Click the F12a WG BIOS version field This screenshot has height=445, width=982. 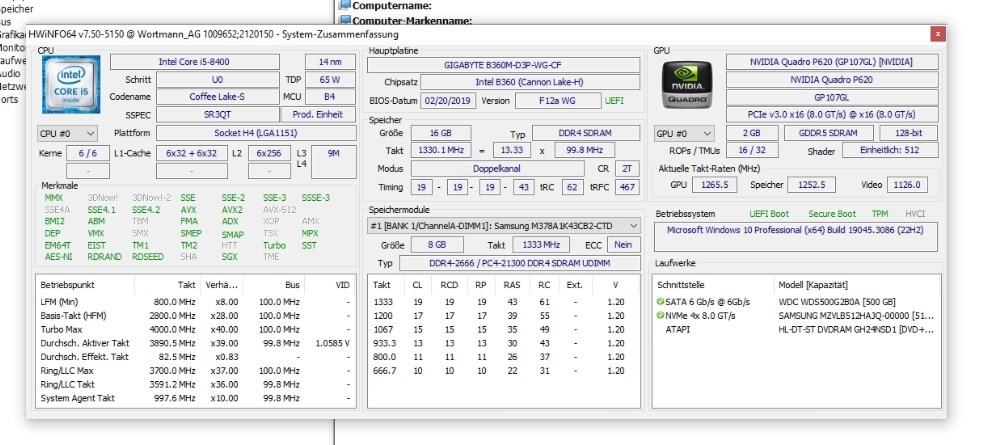pyautogui.click(x=557, y=100)
